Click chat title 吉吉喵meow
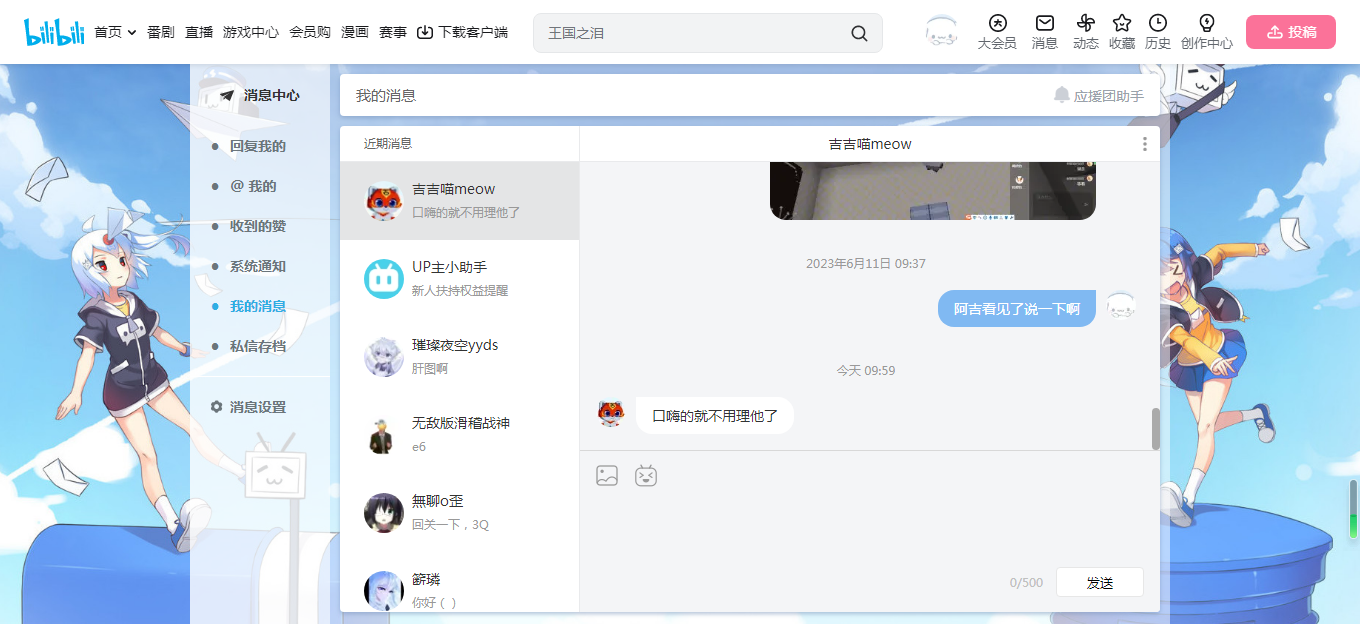This screenshot has width=1360, height=624. tap(870, 144)
